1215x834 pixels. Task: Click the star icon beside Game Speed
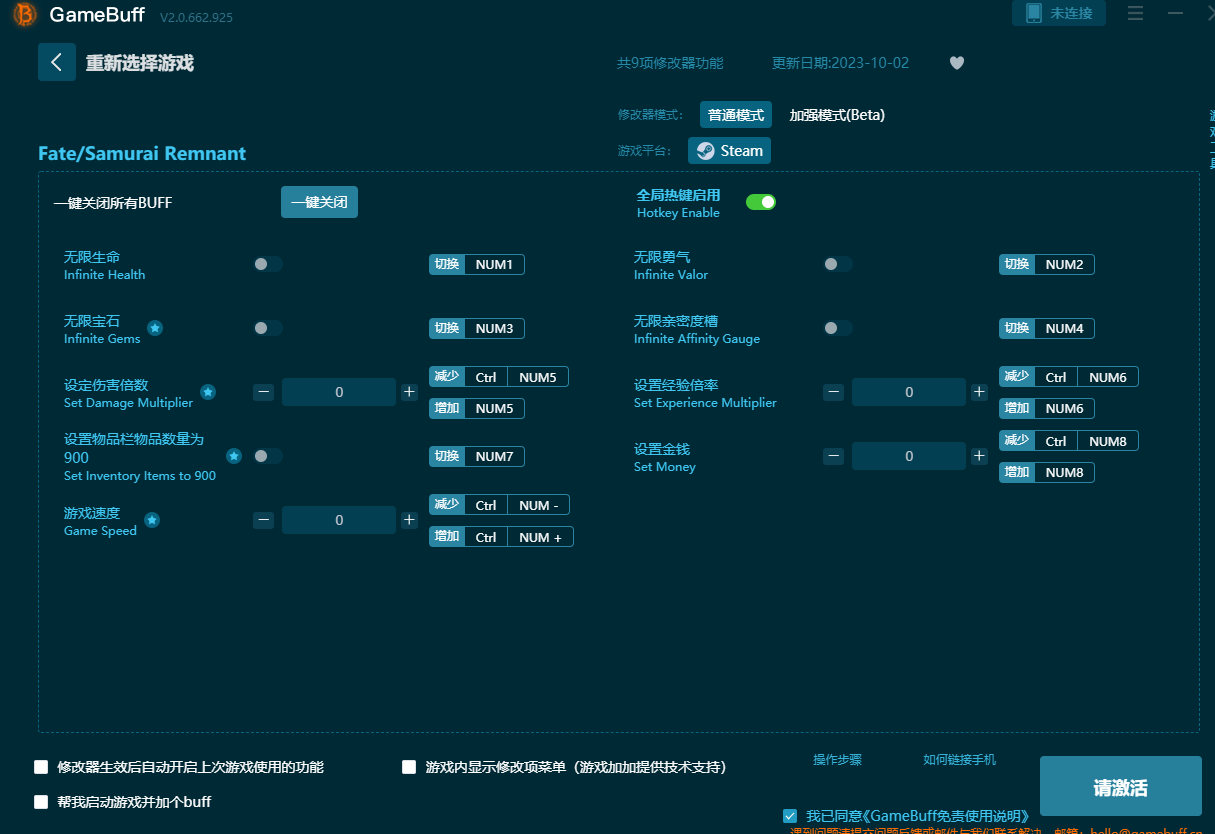(152, 520)
